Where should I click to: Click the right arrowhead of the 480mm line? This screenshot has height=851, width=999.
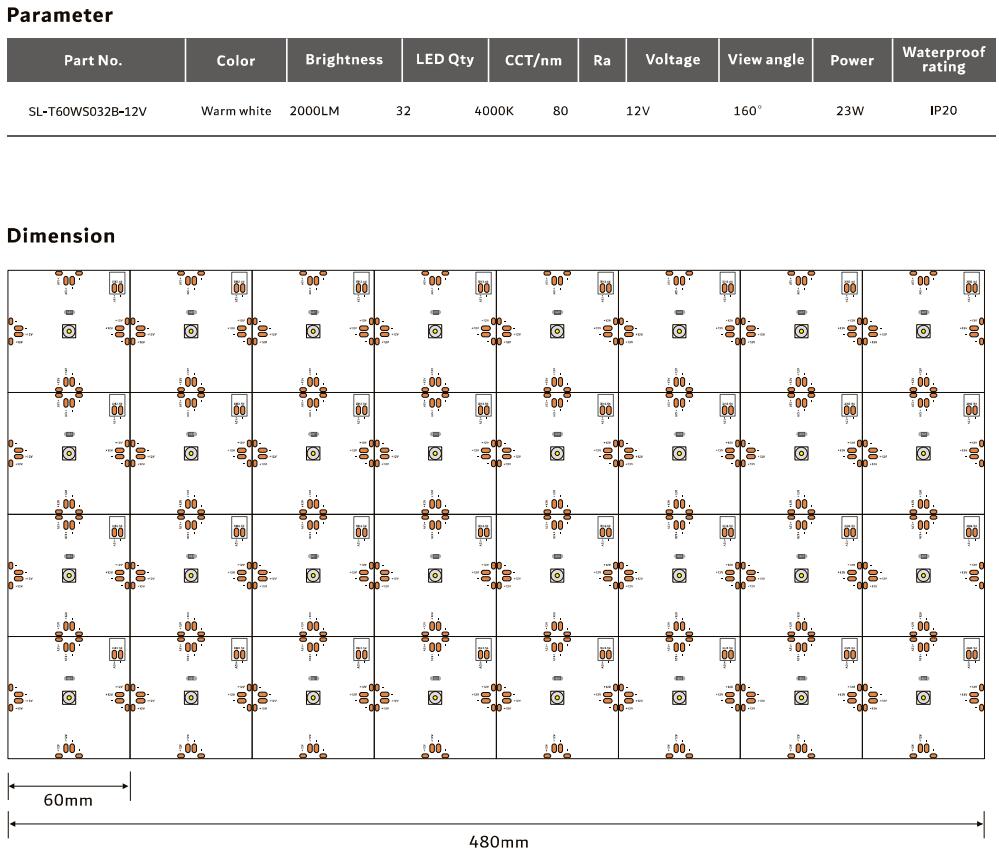click(x=980, y=824)
